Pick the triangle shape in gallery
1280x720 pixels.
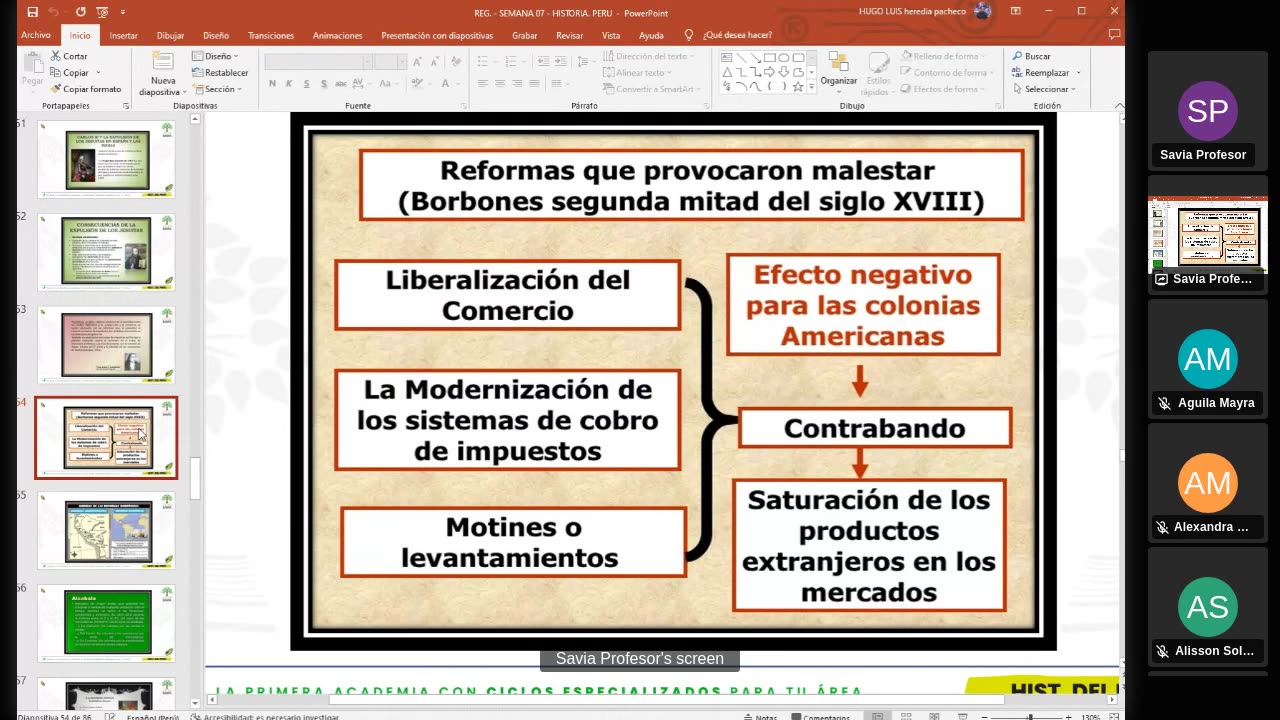point(727,72)
